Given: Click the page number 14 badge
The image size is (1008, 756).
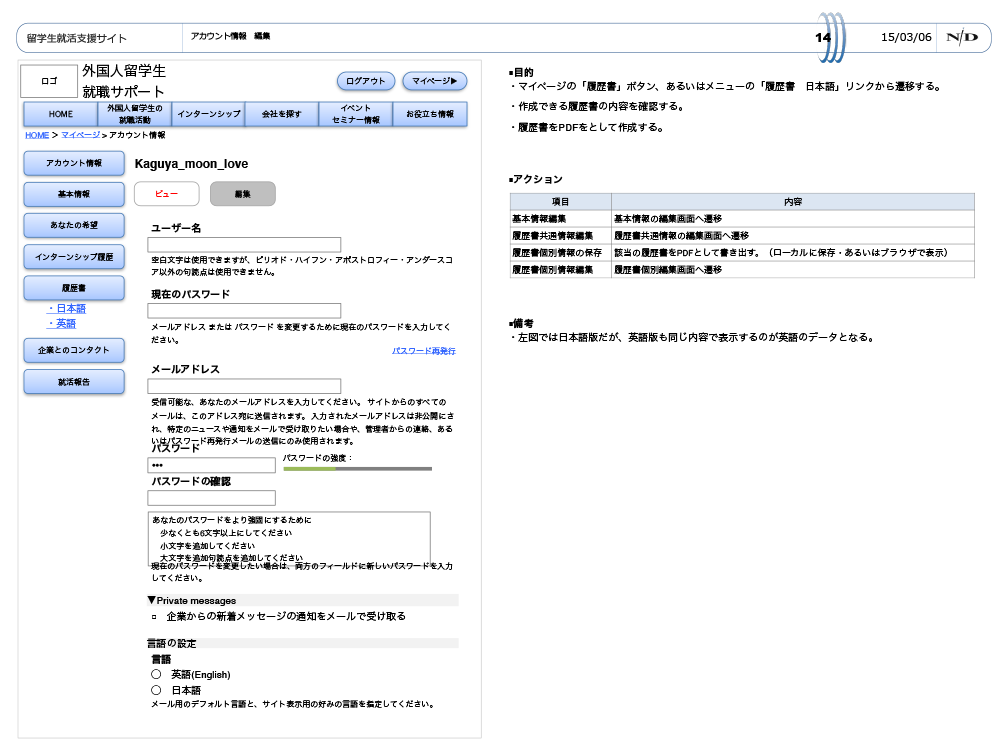Looking at the screenshot, I should coord(824,38).
